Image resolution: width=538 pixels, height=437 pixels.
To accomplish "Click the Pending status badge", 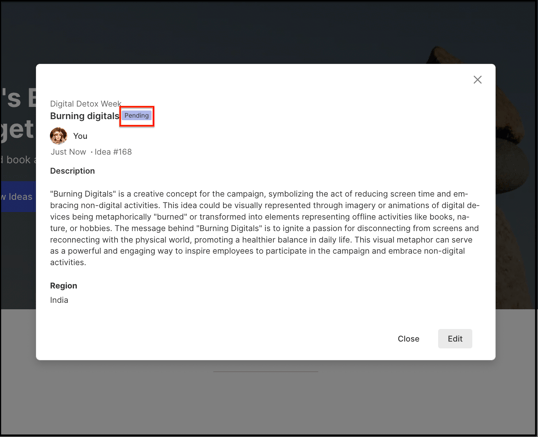I will 137,116.
